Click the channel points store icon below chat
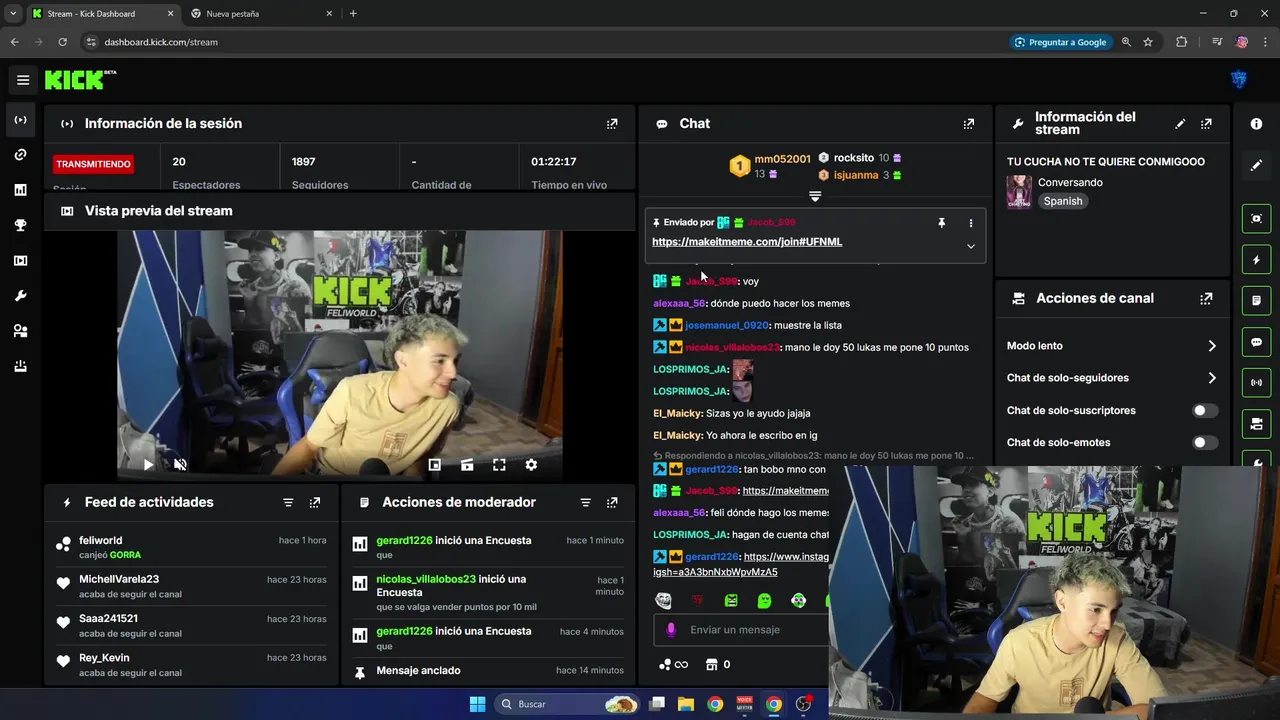The image size is (1280, 720). tap(712, 664)
